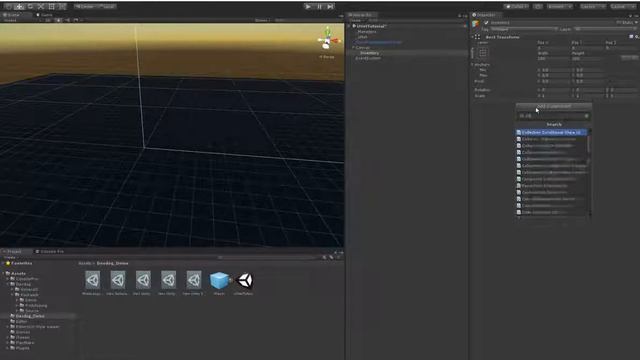Select the EventSystem object in the Hierarchy
Screen dimensions: 640x360
pyautogui.click(x=368, y=58)
